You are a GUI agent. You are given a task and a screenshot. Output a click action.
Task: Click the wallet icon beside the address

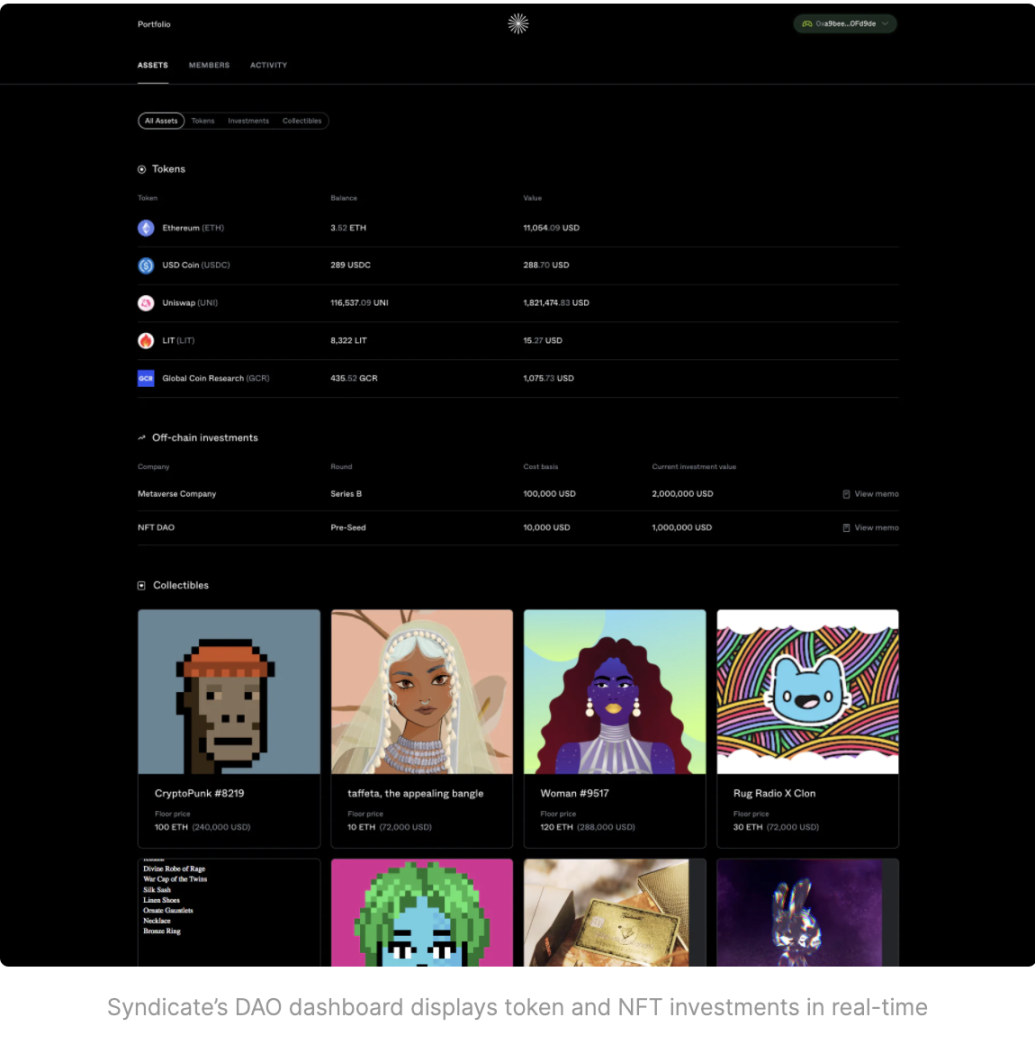click(x=807, y=24)
